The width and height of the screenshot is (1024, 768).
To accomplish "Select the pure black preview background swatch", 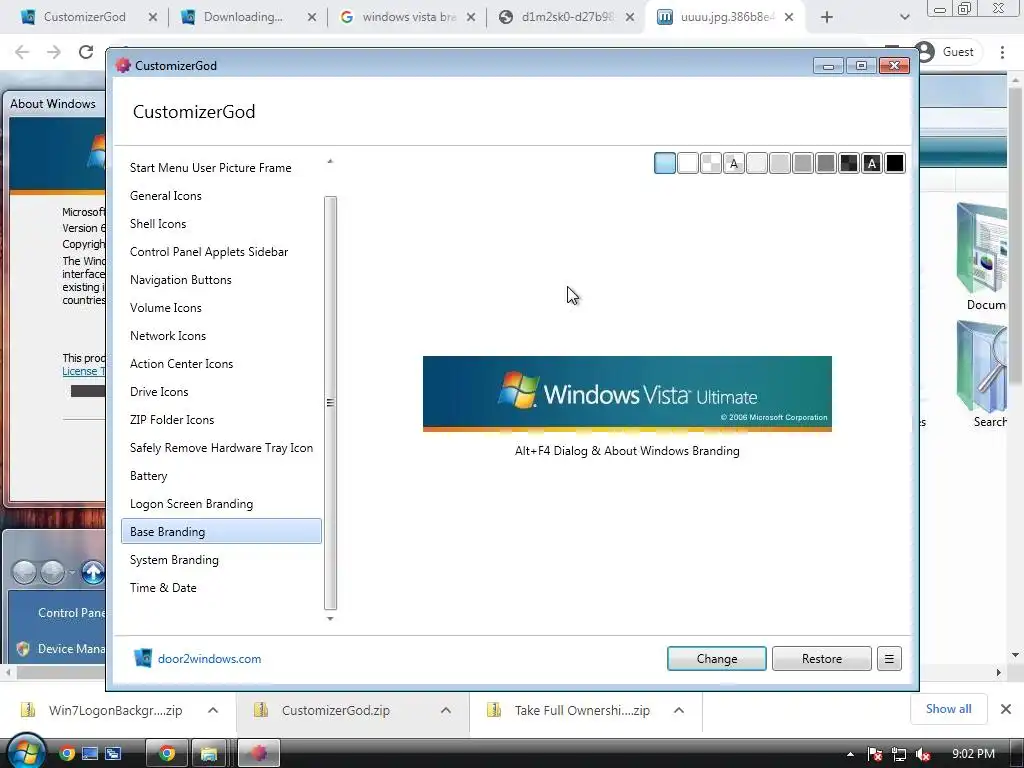I will pos(895,163).
